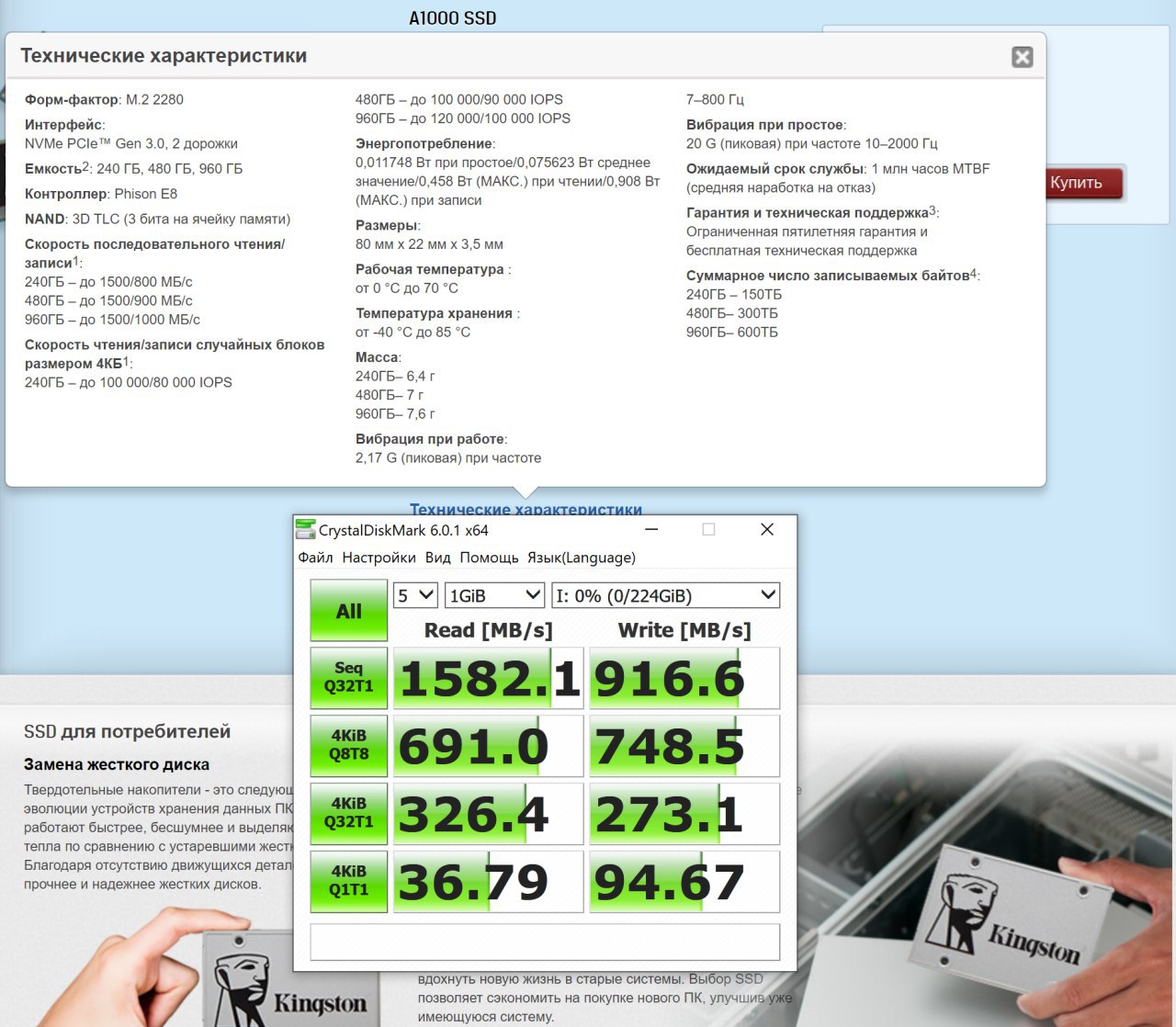The height and width of the screenshot is (1027, 1176).
Task: Open the Файл menu in CrystalDiskMark
Action: tap(315, 558)
